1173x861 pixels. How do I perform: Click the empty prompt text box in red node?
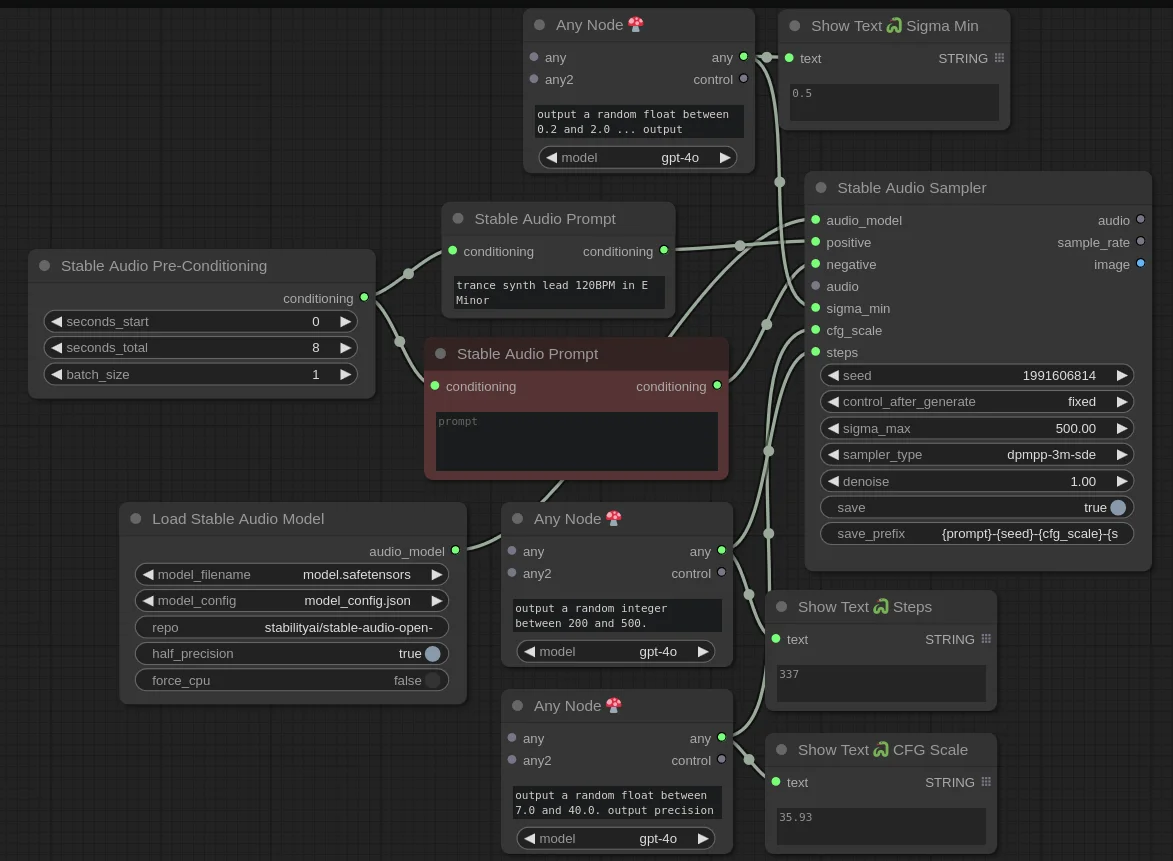(x=576, y=441)
